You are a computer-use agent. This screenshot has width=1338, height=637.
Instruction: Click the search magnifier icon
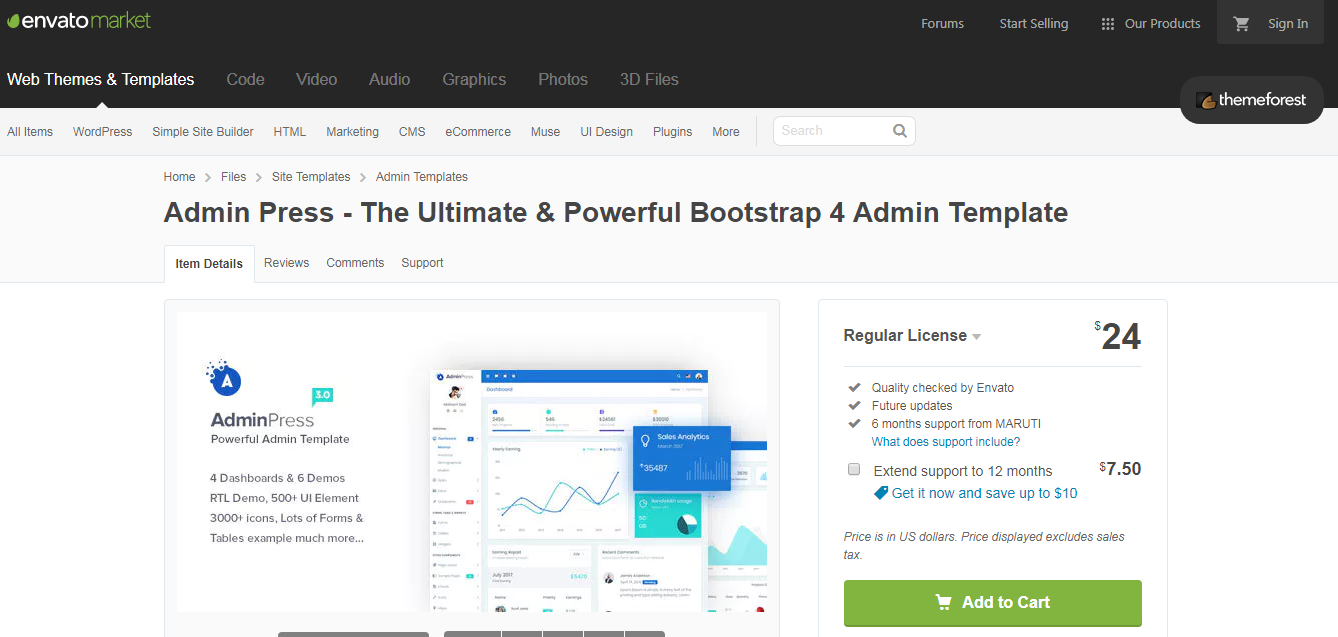coord(900,131)
